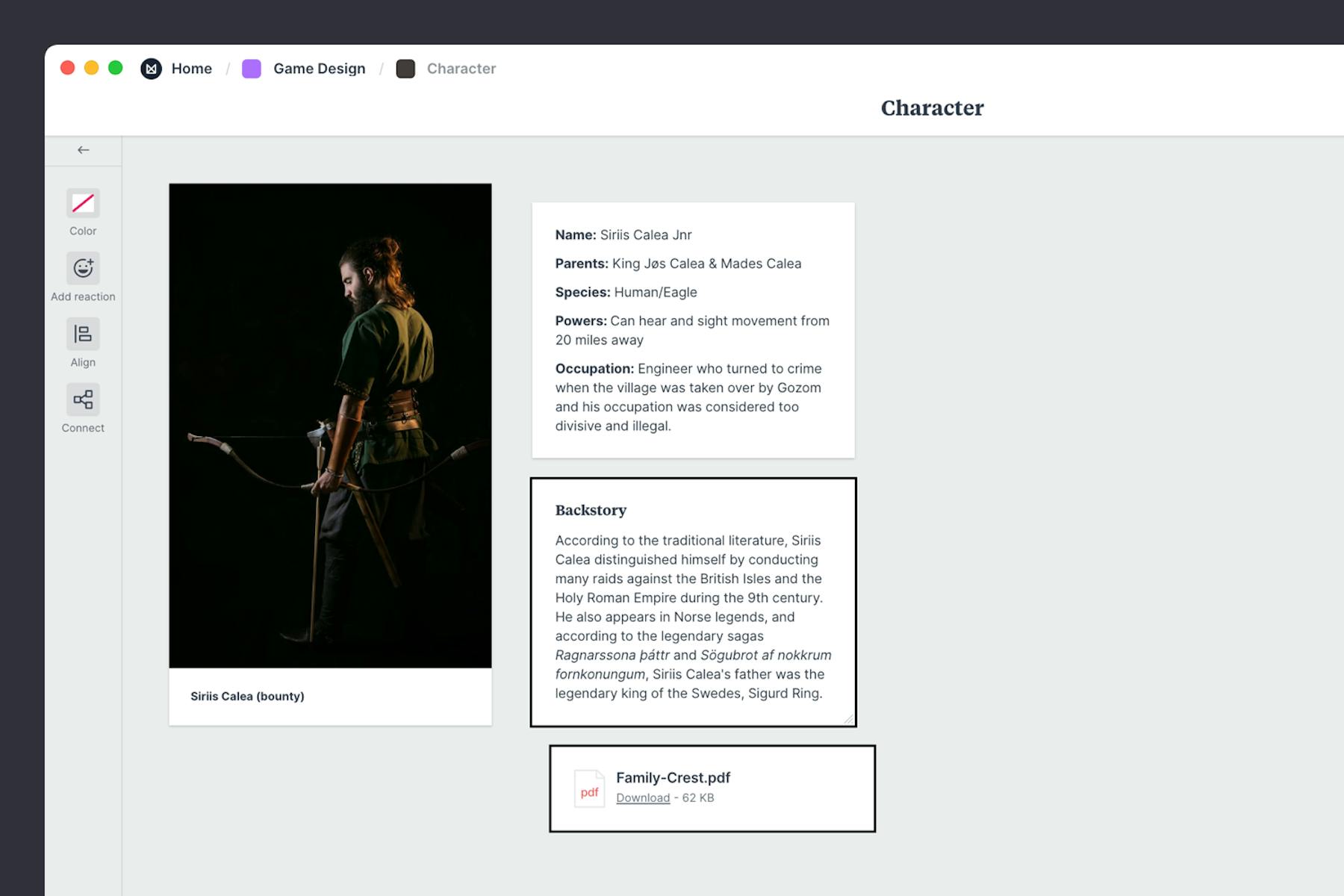Click the Color swatch icon to pick colors

[83, 203]
